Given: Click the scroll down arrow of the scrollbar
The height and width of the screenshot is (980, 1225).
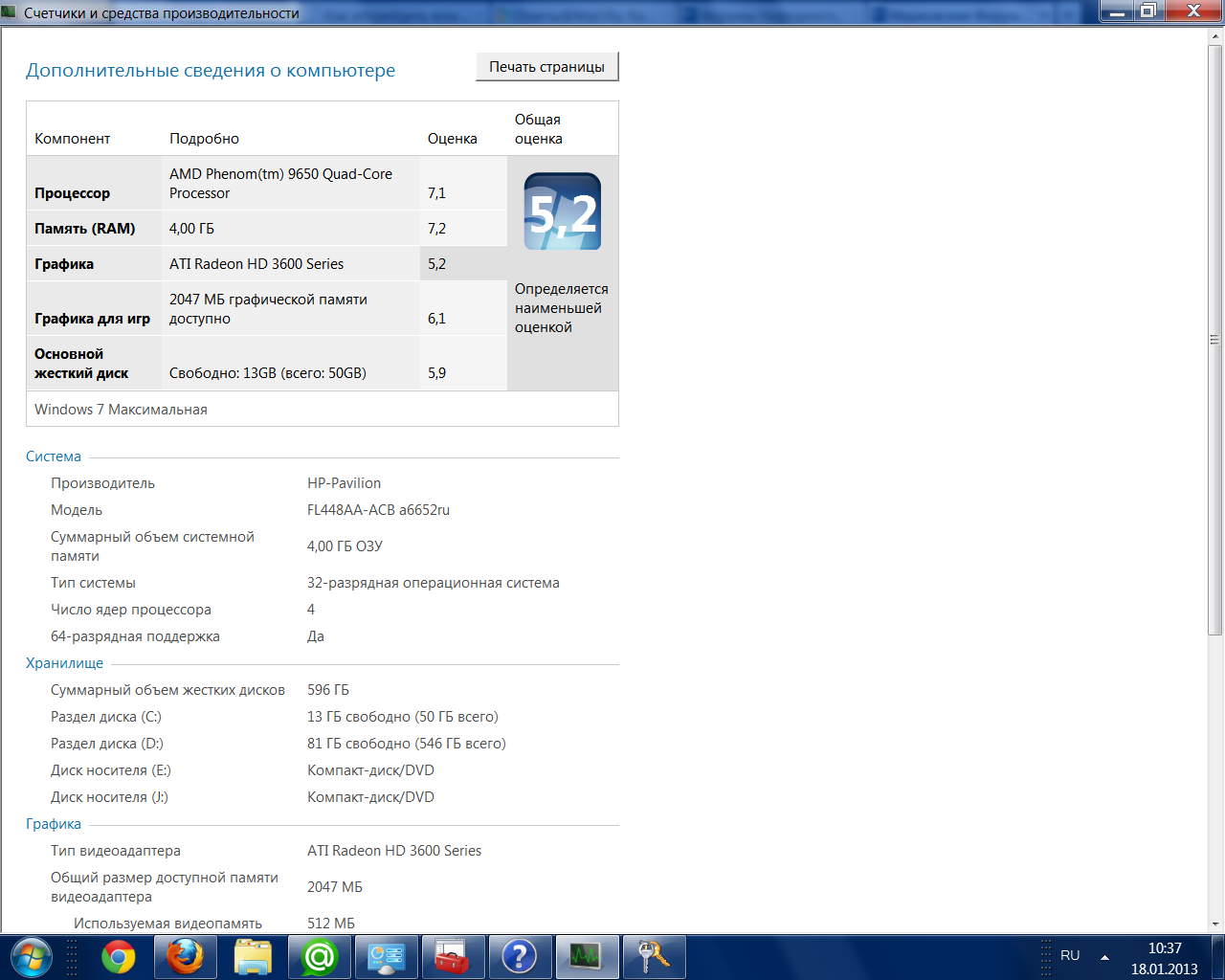Looking at the screenshot, I should (1214, 924).
